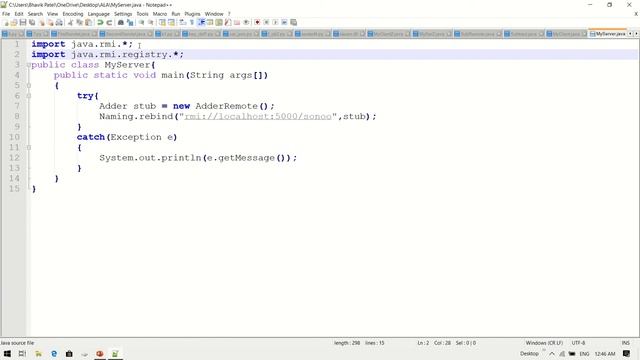Collapse the MyServer class fold marker
This screenshot has height=360, width=640.
click(29, 65)
